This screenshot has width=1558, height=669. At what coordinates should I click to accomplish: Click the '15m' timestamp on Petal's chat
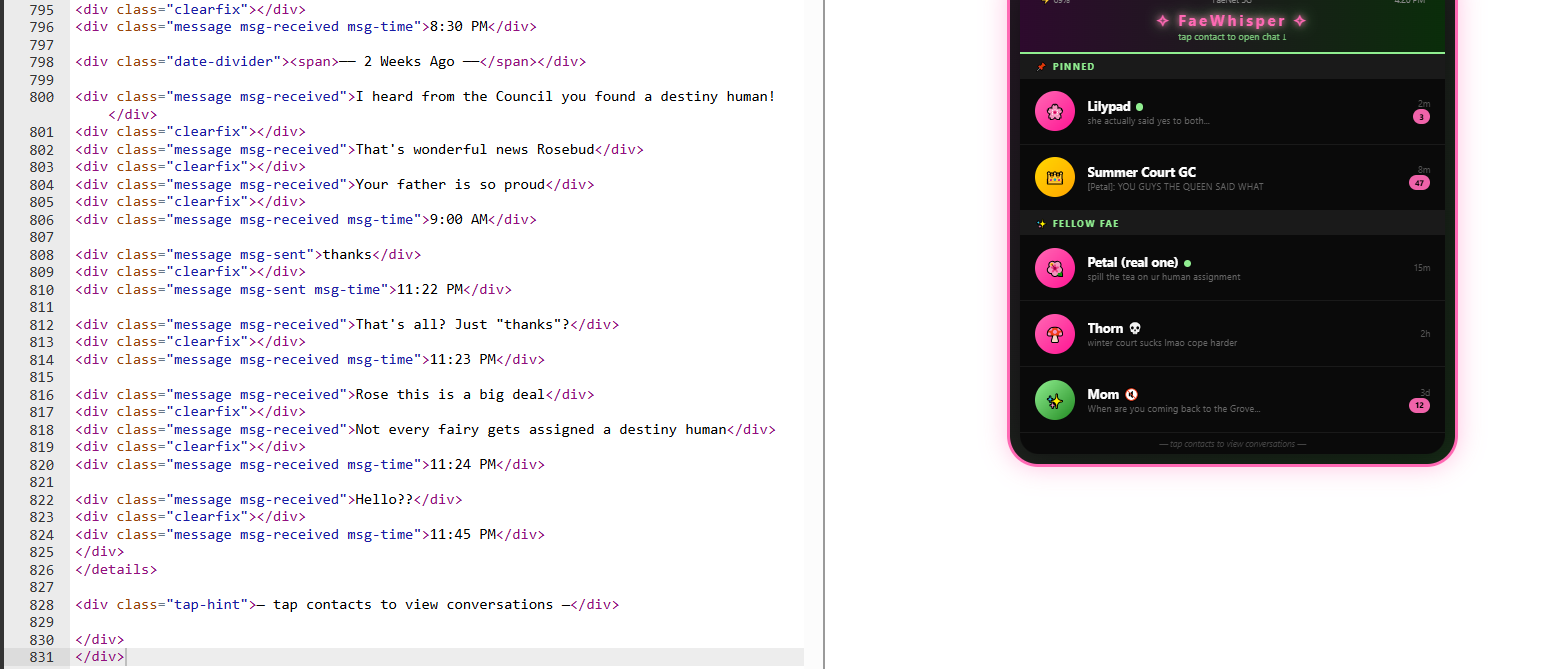click(1421, 268)
